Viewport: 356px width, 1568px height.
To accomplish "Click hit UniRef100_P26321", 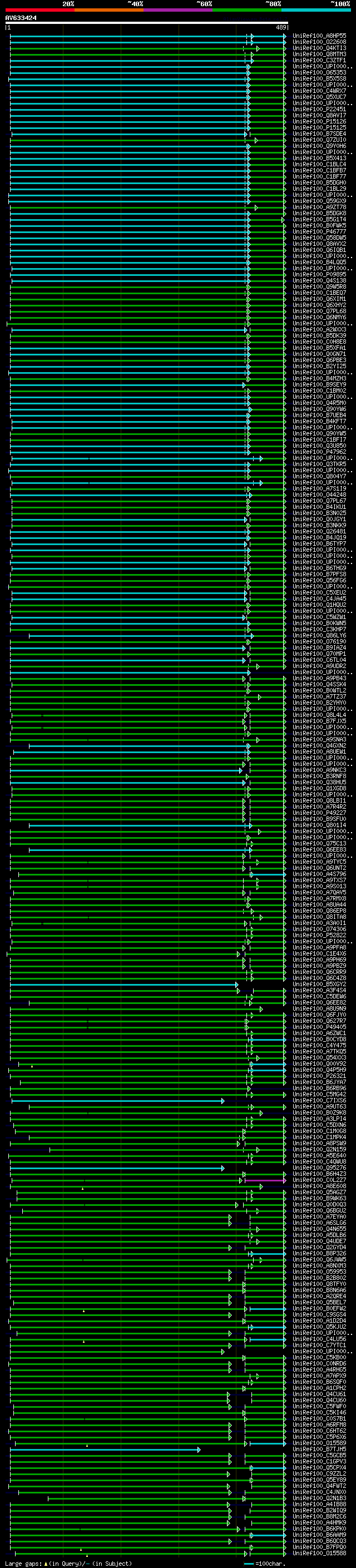I will coord(319,1076).
